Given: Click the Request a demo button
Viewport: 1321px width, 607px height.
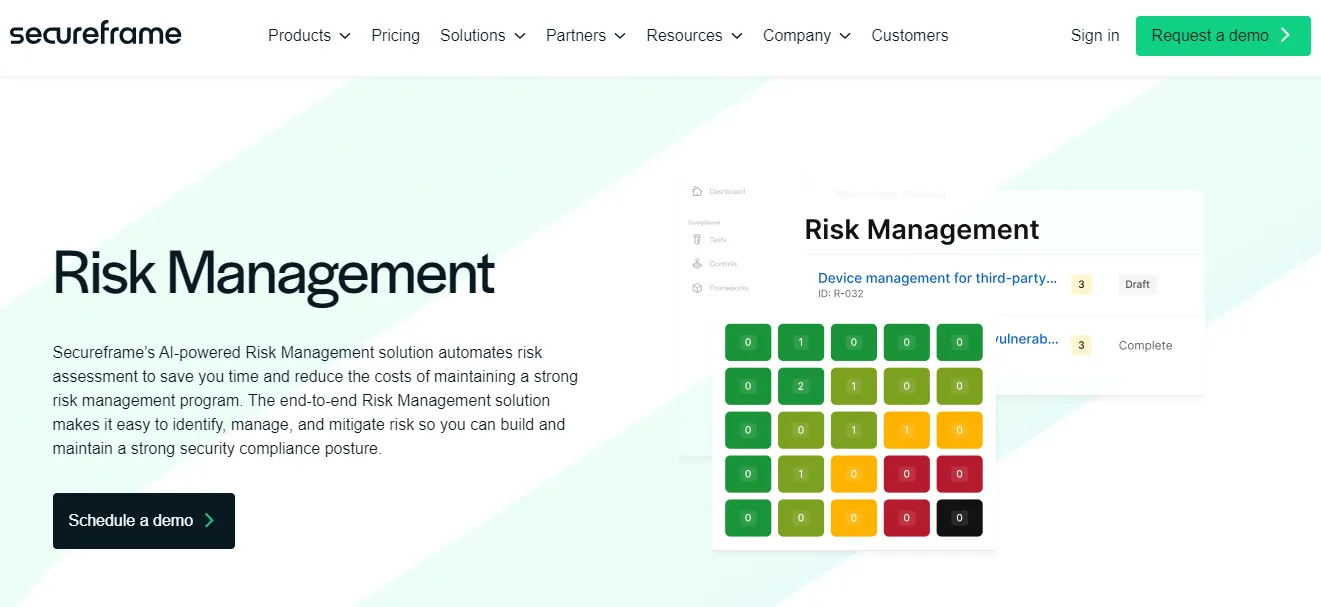Looking at the screenshot, I should (x=1223, y=36).
